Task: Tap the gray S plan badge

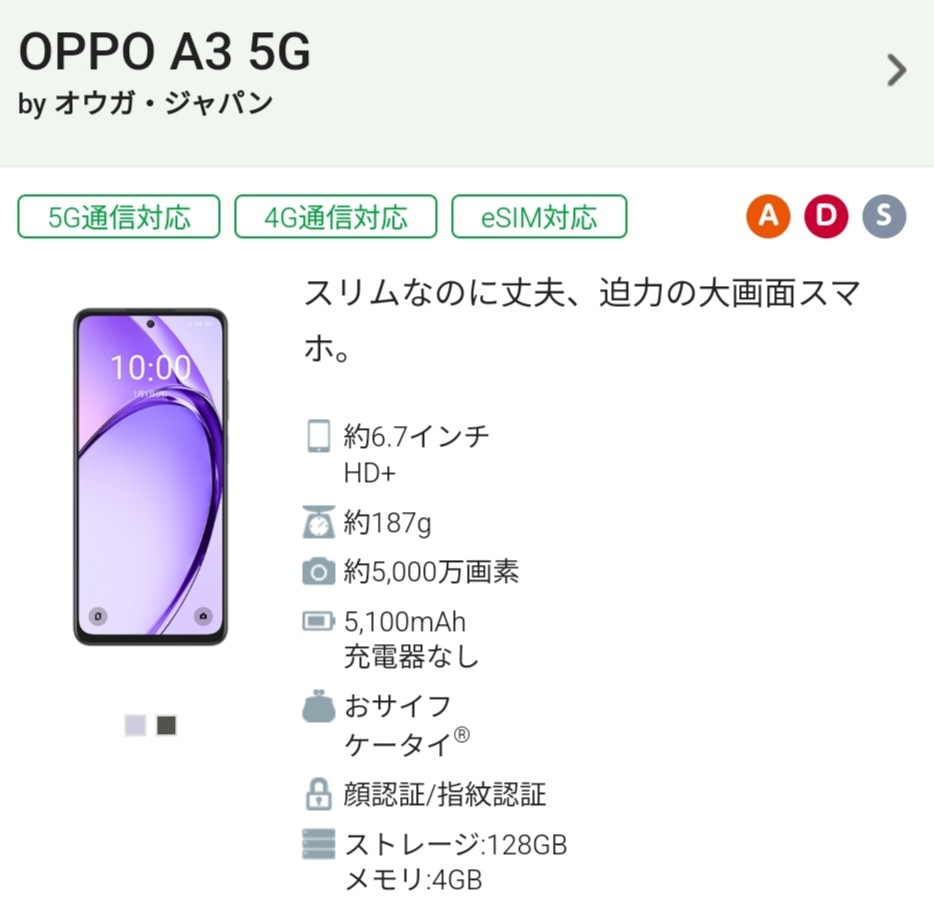Action: (884, 216)
